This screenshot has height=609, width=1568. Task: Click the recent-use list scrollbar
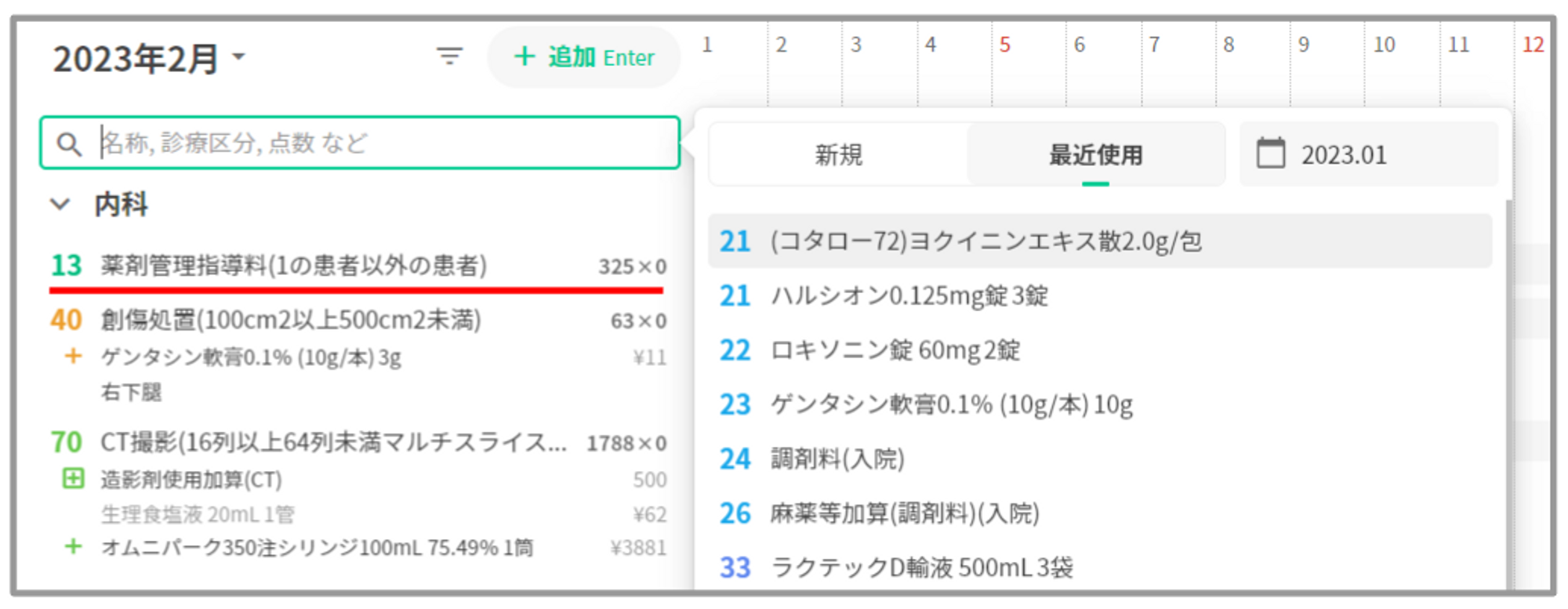coord(1508,392)
